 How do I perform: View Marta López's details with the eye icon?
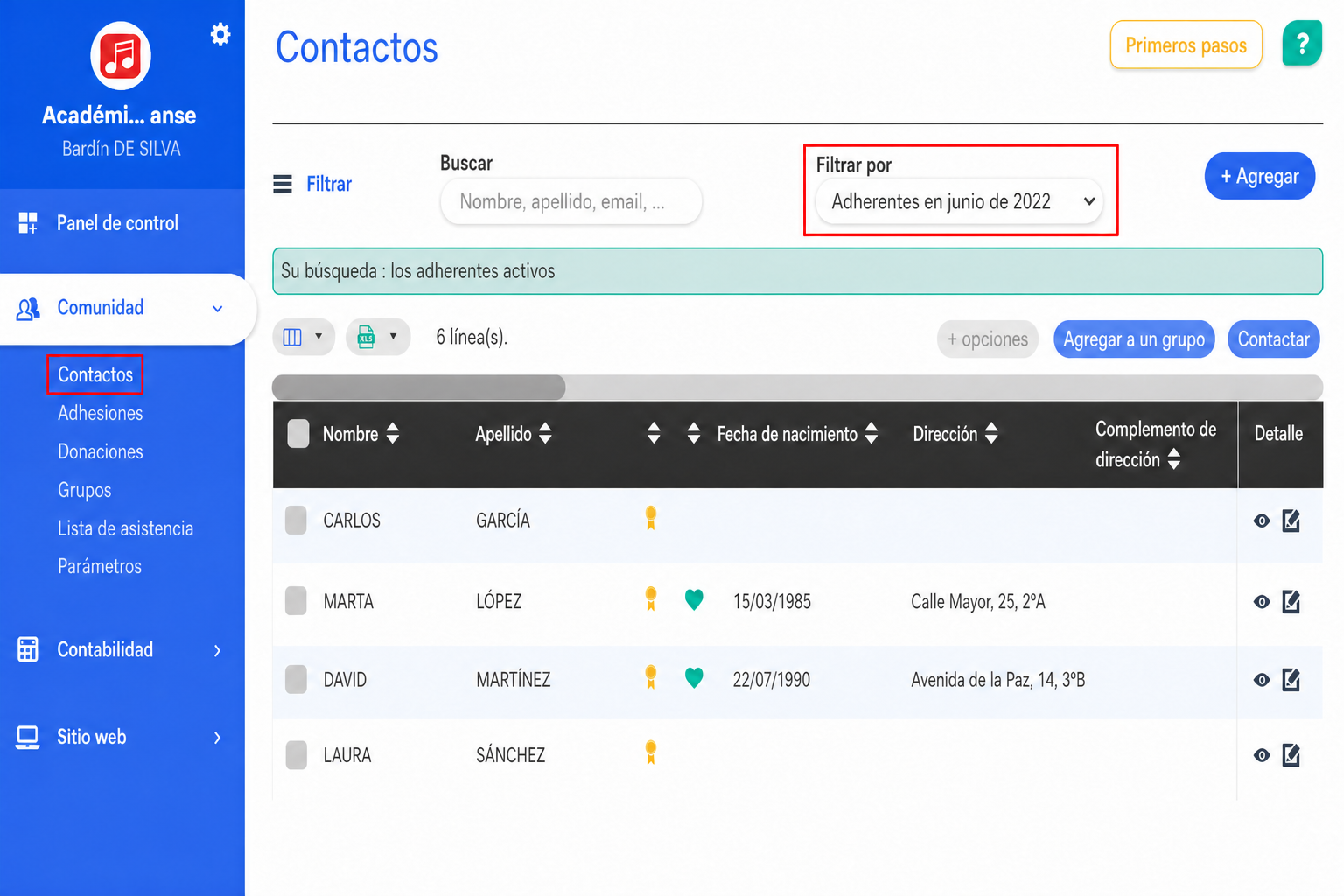[1262, 602]
